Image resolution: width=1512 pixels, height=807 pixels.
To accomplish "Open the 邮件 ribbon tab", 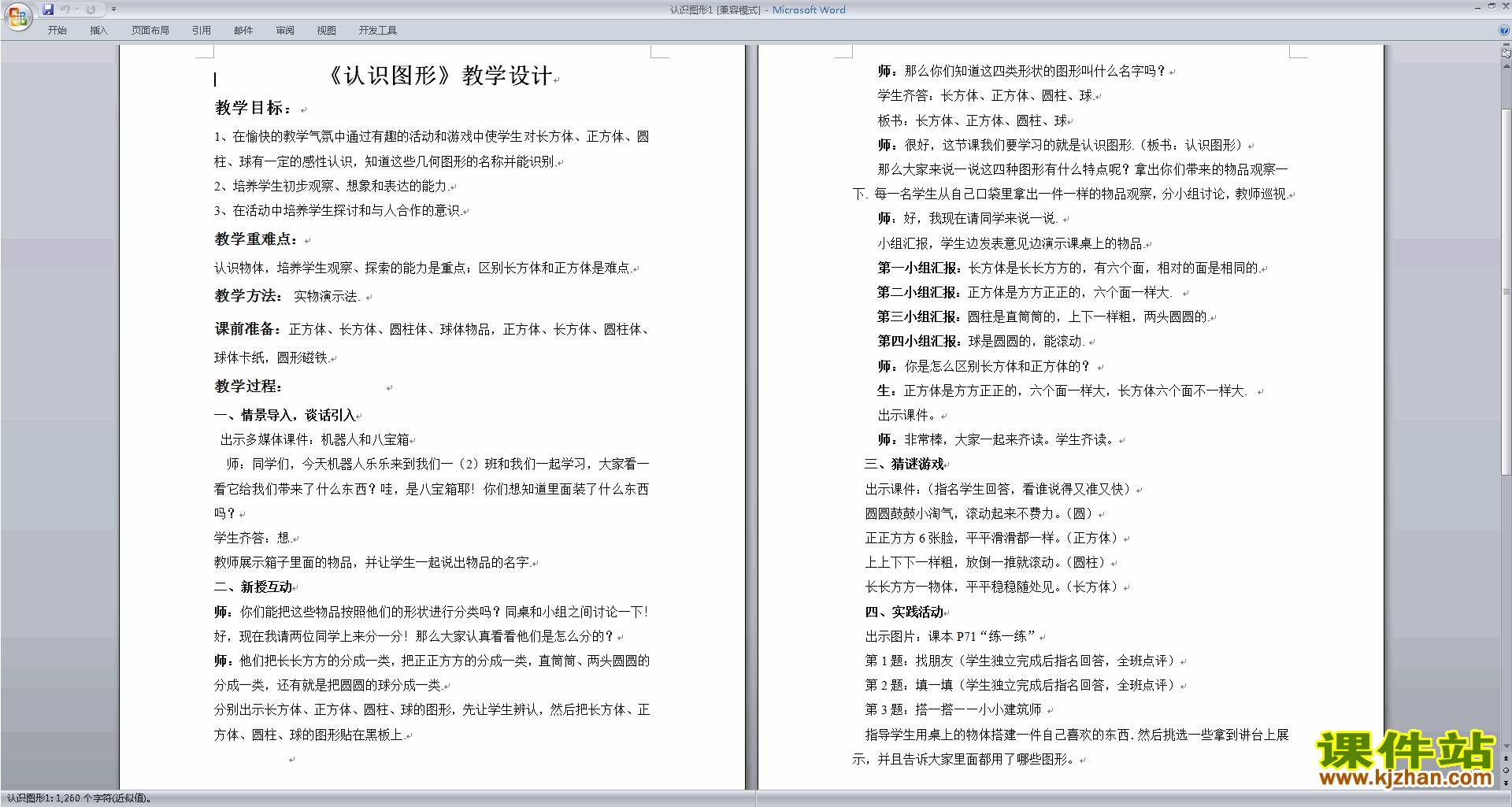I will (x=243, y=30).
